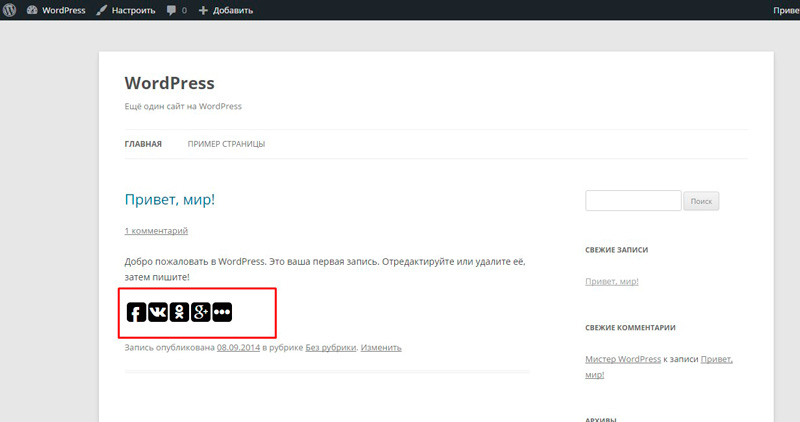The height and width of the screenshot is (422, 800).
Task: Click the Добро пожаловать в WordPress paragraph
Action: [x=325, y=269]
